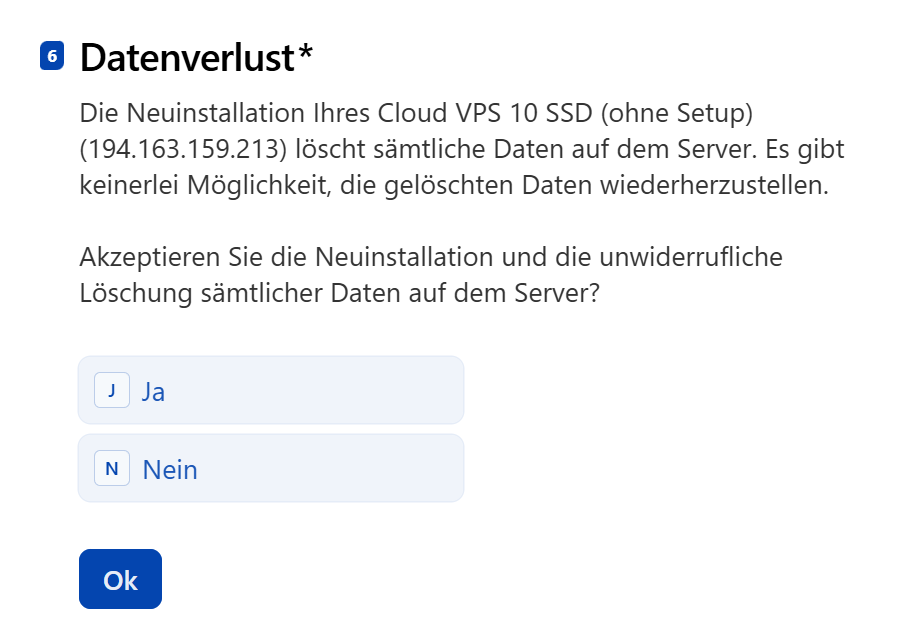The width and height of the screenshot is (917, 632).
Task: Choose the "Nein" answer option
Action: point(270,468)
